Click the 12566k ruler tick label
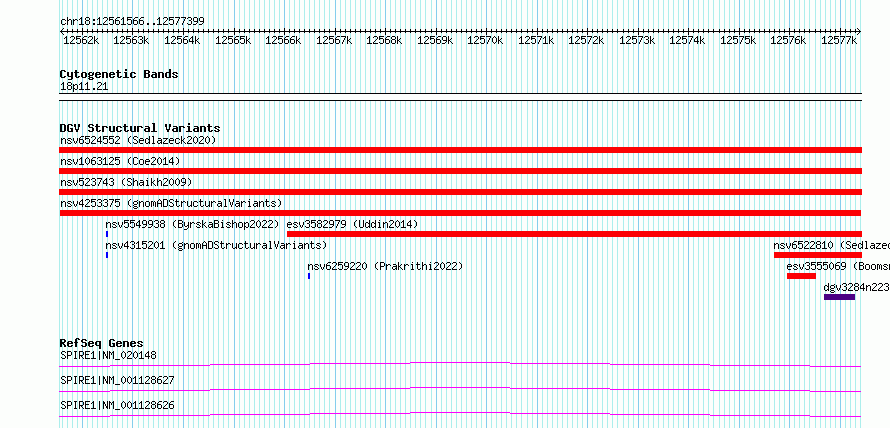The height and width of the screenshot is (428, 890). [x=283, y=40]
